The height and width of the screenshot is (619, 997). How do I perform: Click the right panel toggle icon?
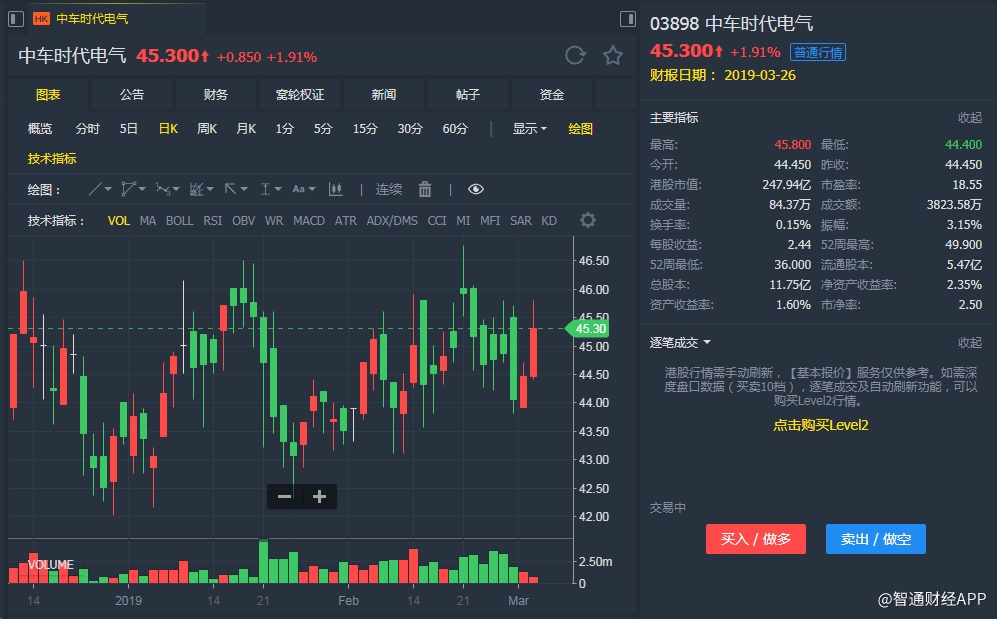pyautogui.click(x=628, y=18)
